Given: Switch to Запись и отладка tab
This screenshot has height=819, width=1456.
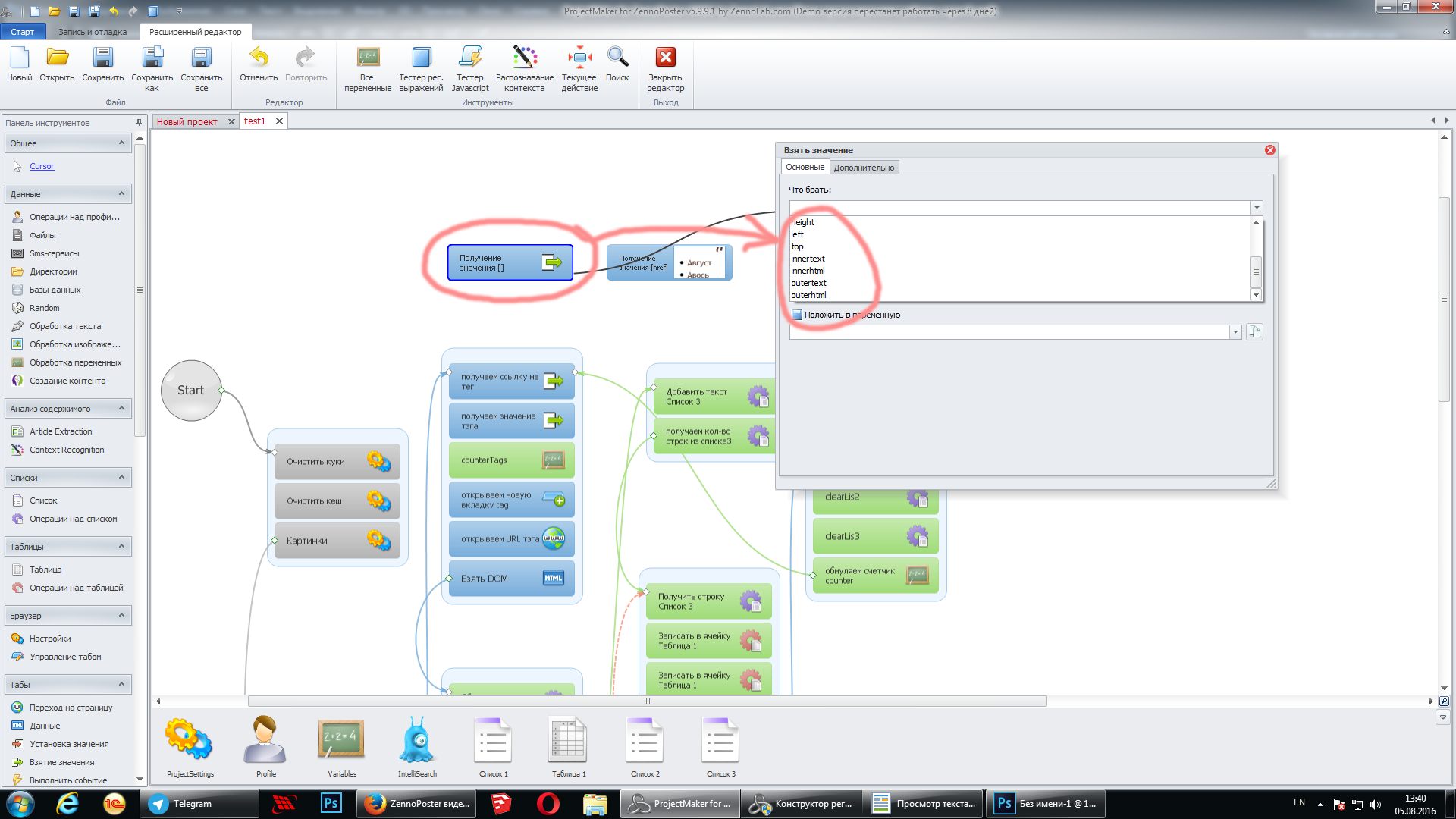Looking at the screenshot, I should [x=93, y=32].
